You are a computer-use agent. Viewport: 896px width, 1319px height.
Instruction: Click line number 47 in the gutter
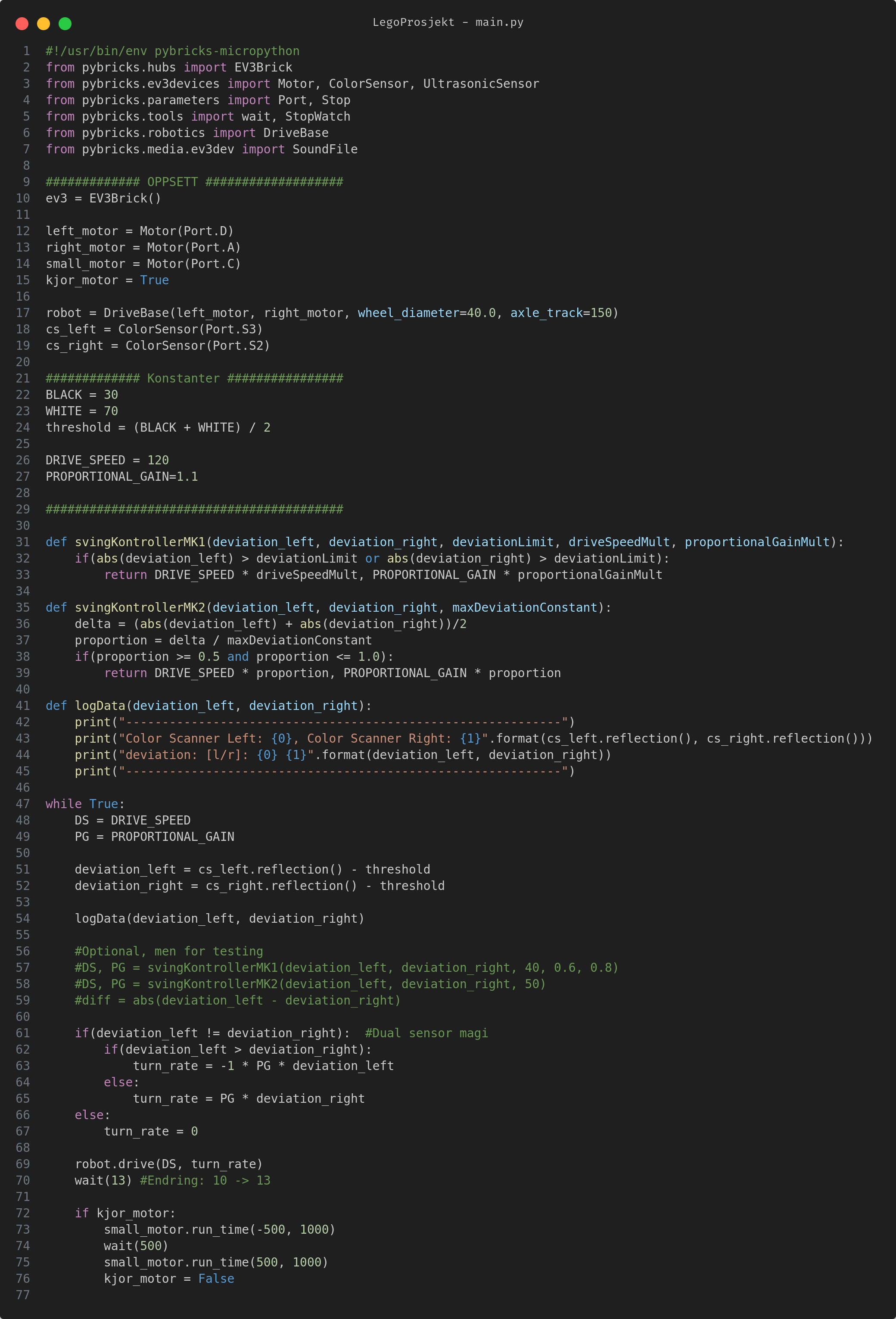pyautogui.click(x=23, y=804)
